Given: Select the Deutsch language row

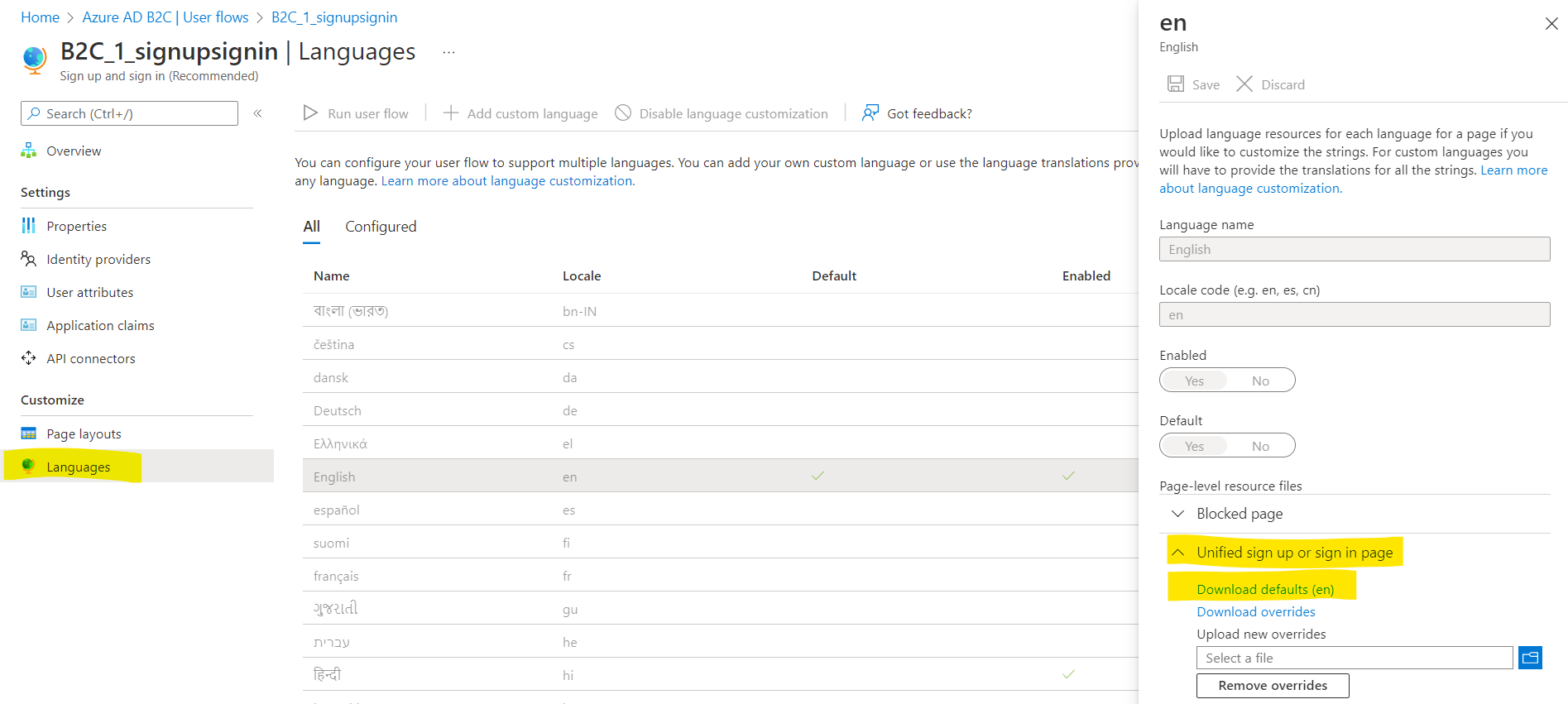Looking at the screenshot, I should point(720,410).
